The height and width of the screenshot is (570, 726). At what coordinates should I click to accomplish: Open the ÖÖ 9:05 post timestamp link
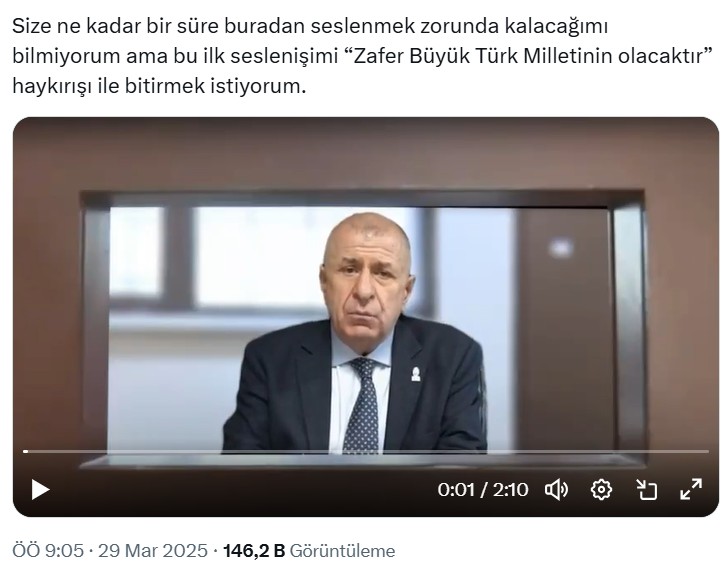pyautogui.click(x=48, y=551)
